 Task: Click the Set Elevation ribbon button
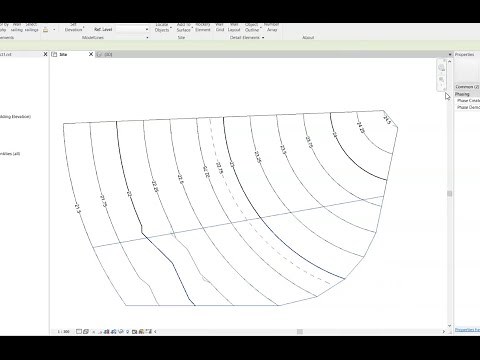click(74, 27)
